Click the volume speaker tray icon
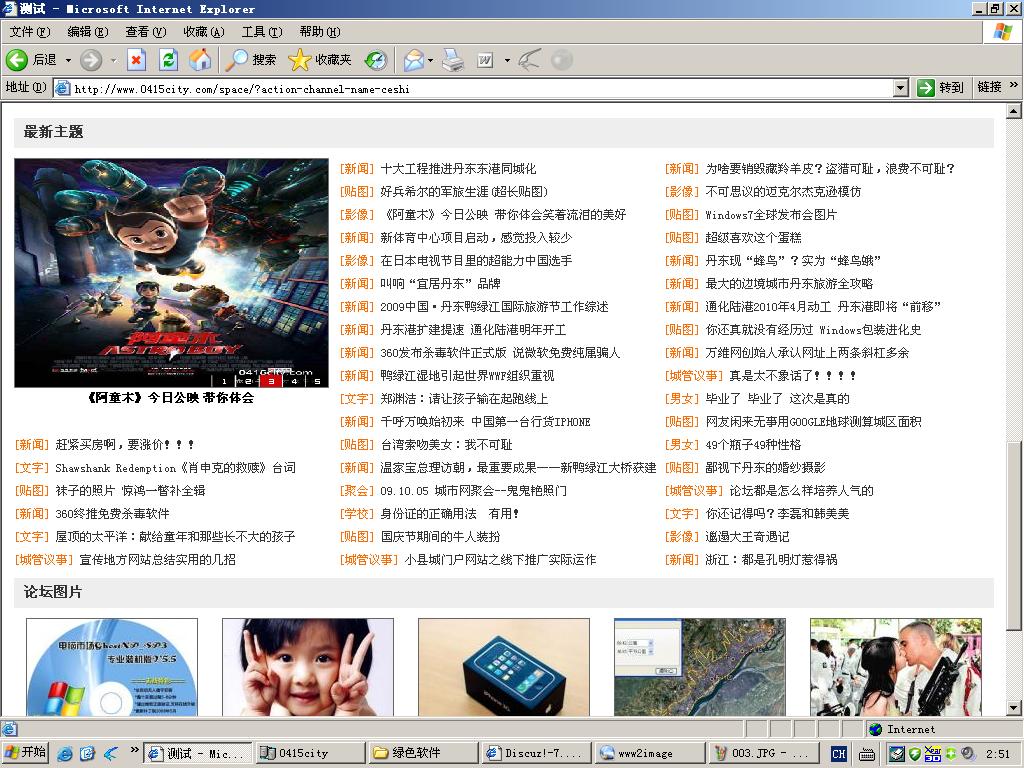1024x768 pixels. (968, 754)
